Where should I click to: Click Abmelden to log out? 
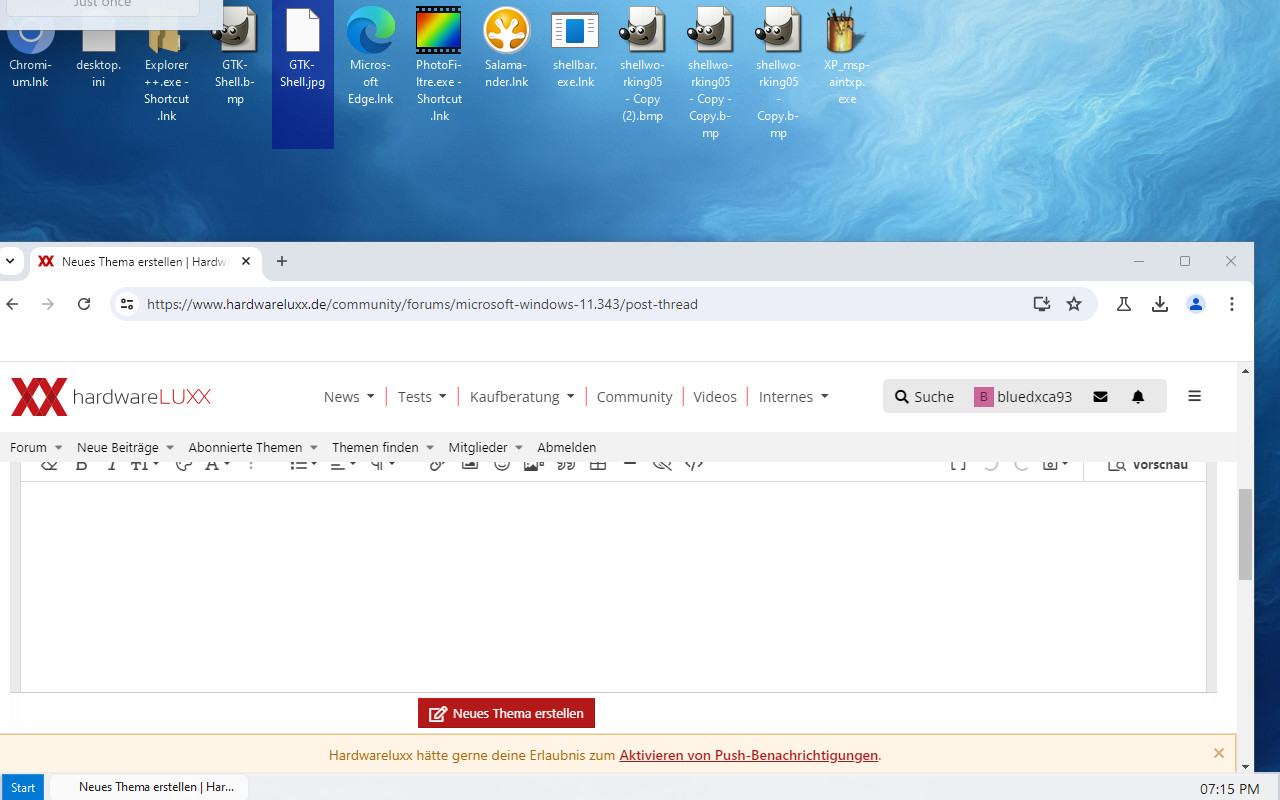pos(567,448)
